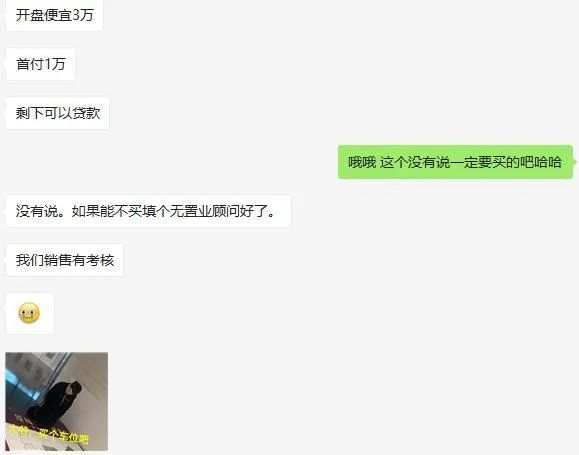Click the "首付1万" message bubble
The width and height of the screenshot is (579, 455).
coord(41,64)
